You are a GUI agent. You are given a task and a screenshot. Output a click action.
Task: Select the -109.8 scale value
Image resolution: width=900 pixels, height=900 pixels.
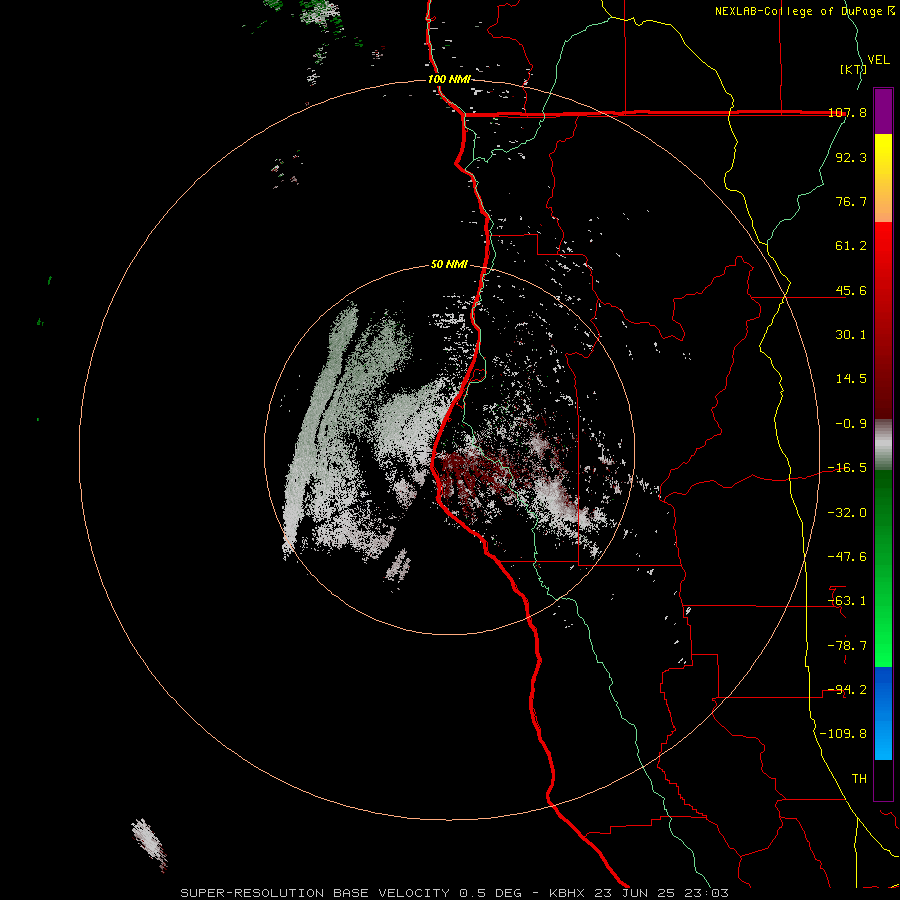844,734
